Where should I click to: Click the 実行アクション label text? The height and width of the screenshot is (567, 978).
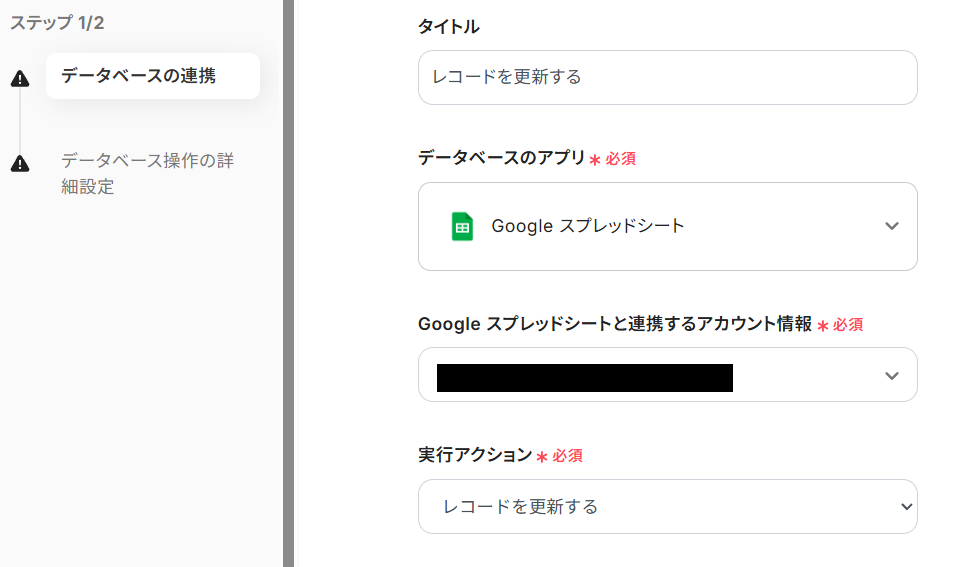pos(475,455)
